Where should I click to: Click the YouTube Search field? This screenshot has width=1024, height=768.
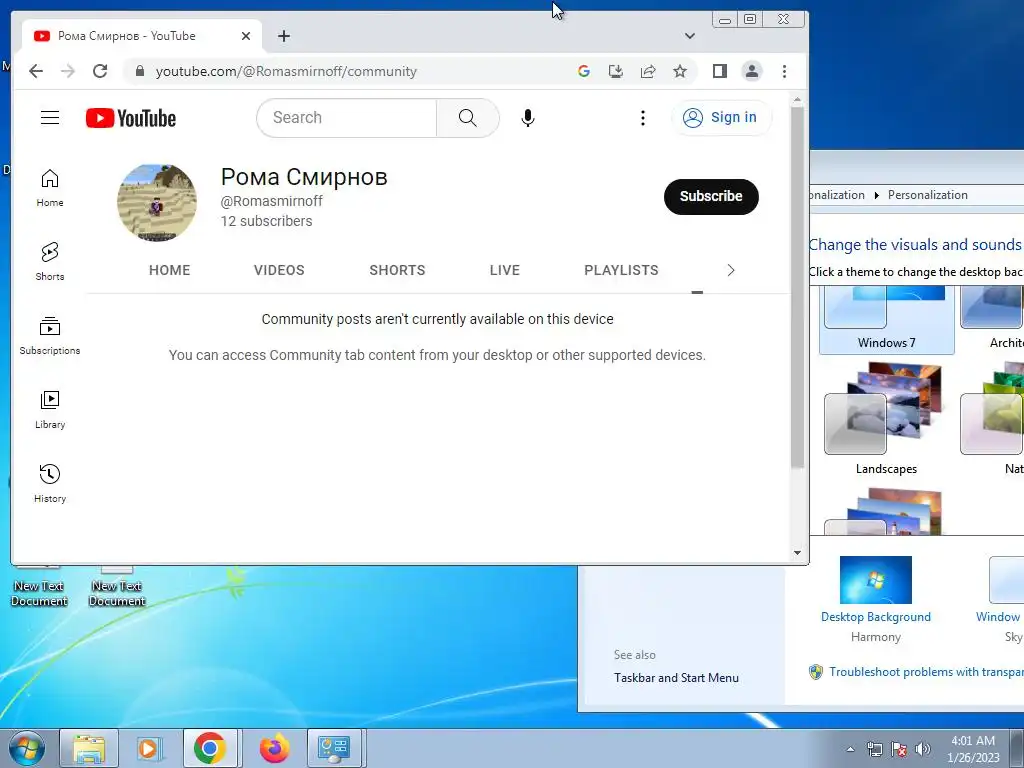[x=347, y=118]
